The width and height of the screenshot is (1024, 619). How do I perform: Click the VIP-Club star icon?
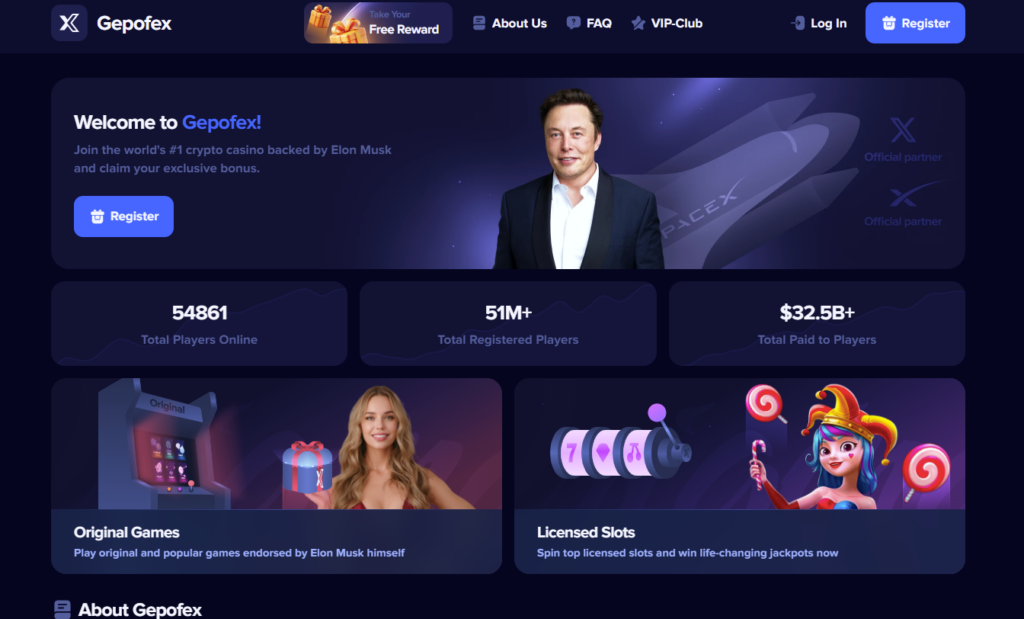[x=638, y=24]
